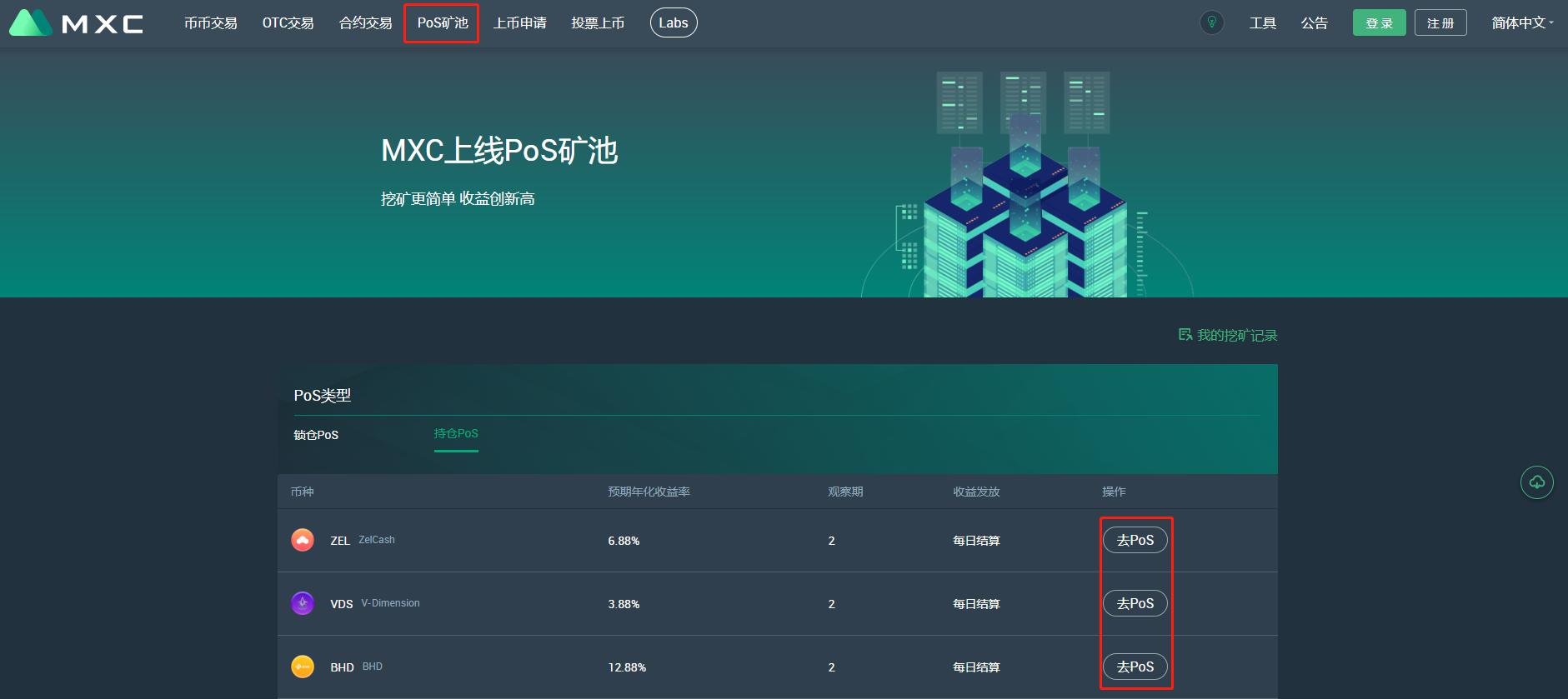Open the 合约交易 menu

(366, 23)
